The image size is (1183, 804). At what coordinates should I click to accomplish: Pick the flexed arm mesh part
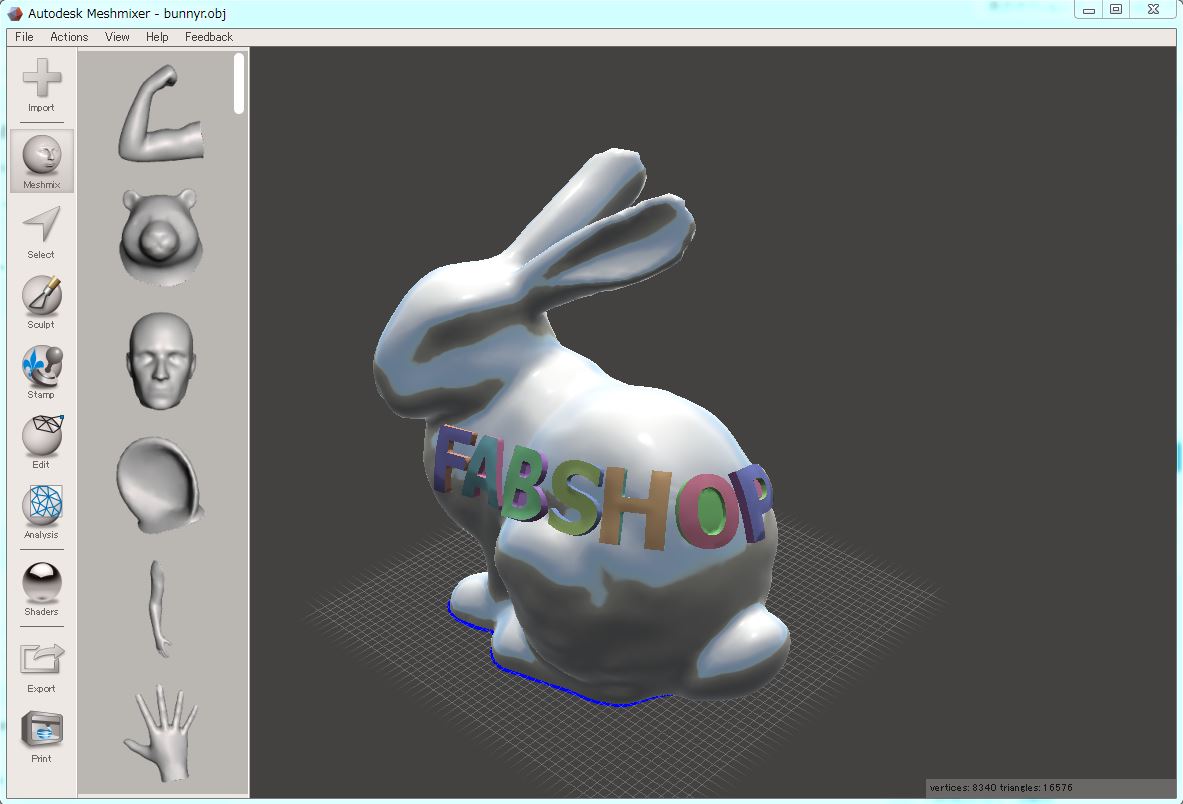tap(161, 113)
